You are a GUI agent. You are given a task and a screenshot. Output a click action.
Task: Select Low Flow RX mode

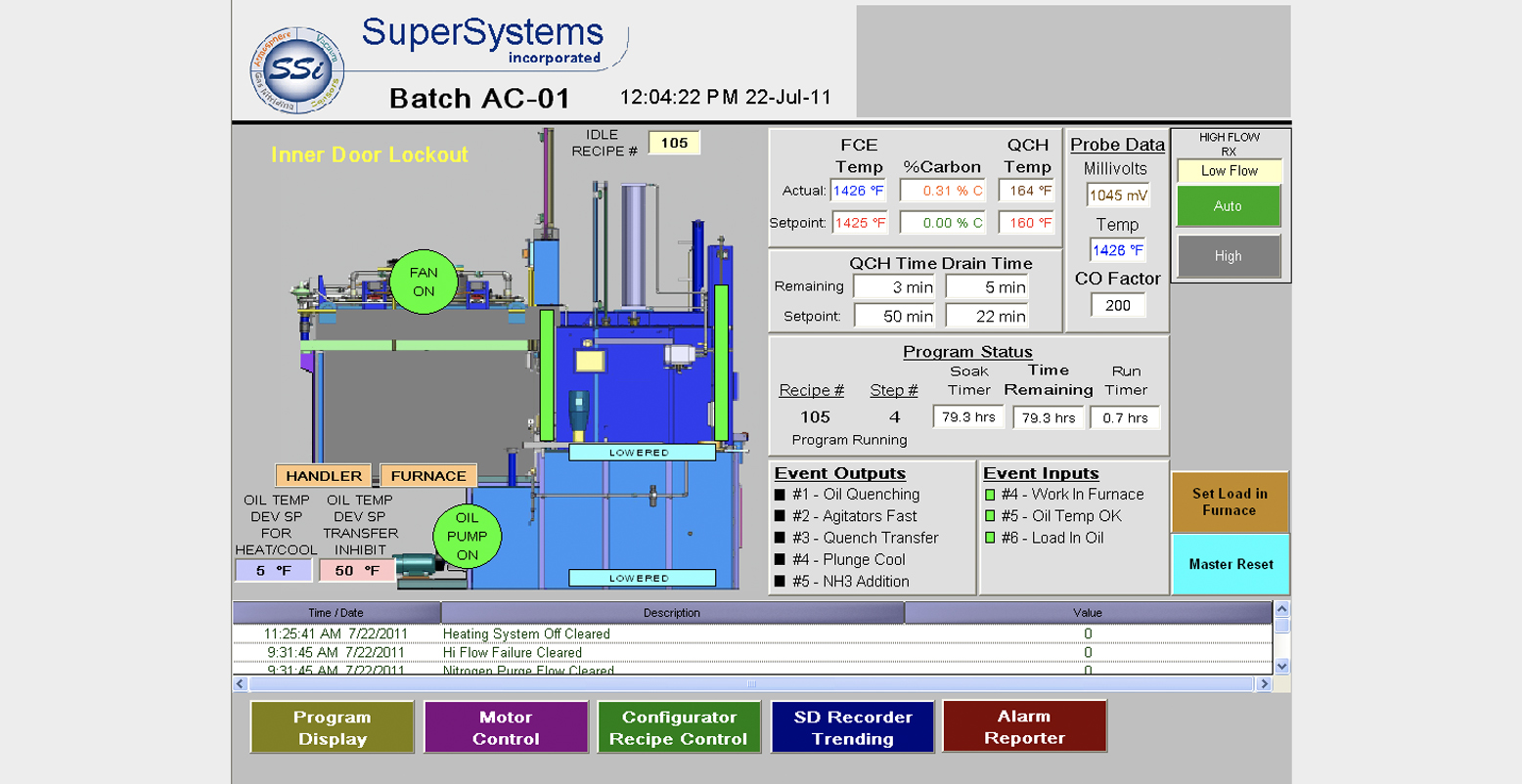pyautogui.click(x=1229, y=171)
